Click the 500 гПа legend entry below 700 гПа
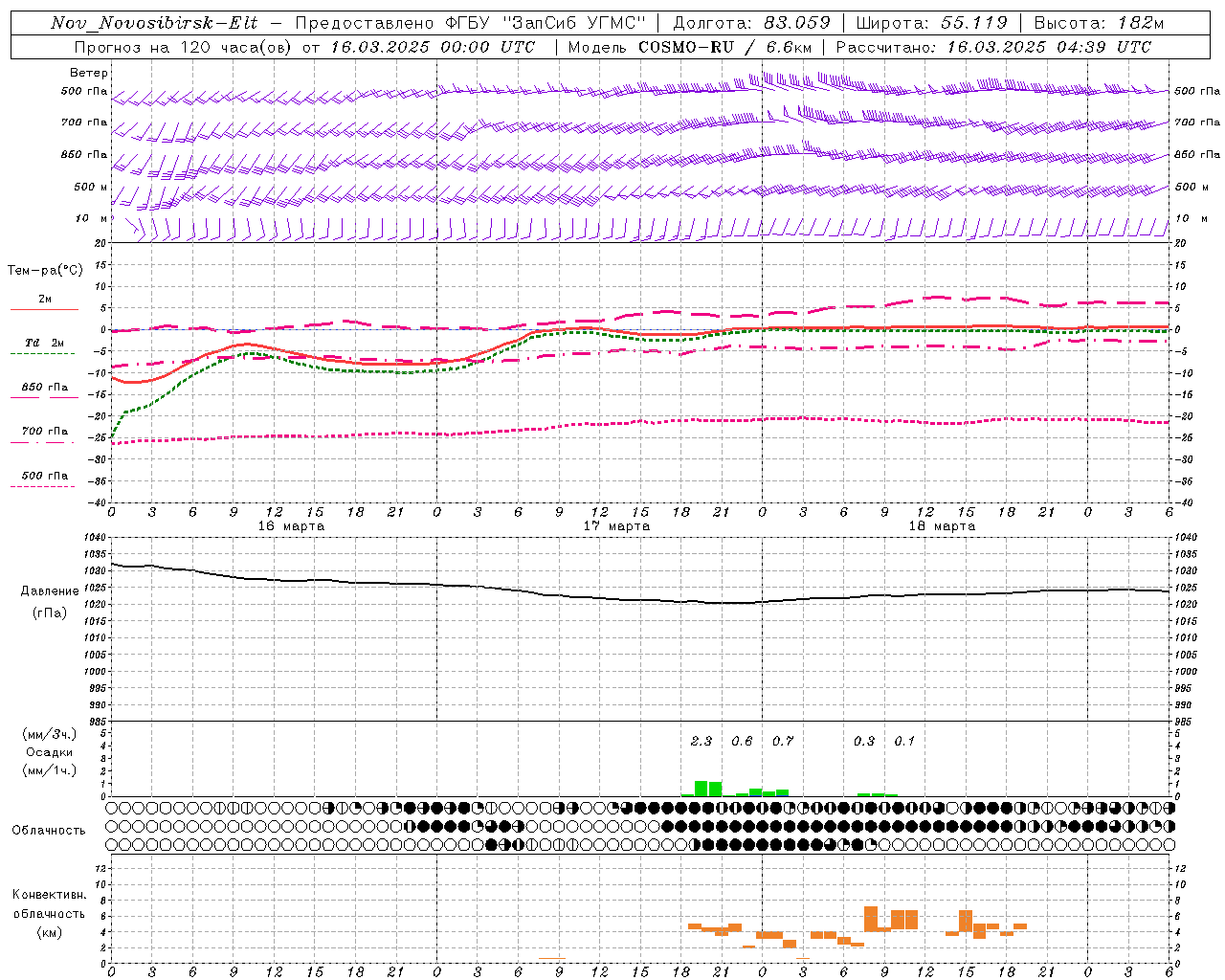 point(45,476)
